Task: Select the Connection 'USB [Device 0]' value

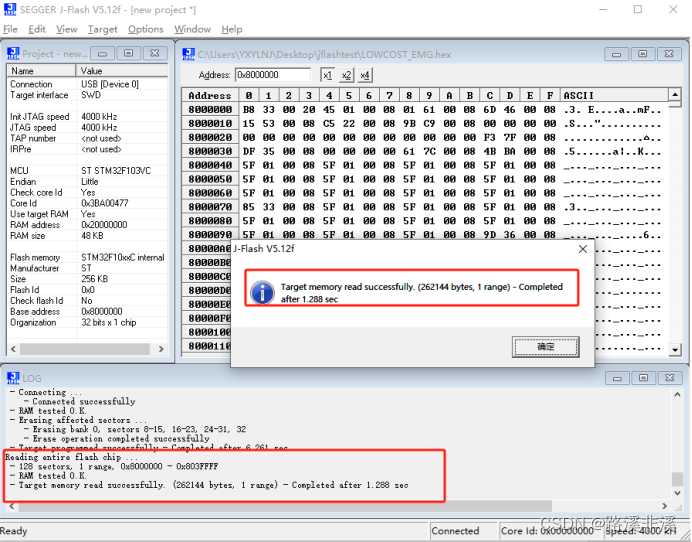Action: [110, 84]
